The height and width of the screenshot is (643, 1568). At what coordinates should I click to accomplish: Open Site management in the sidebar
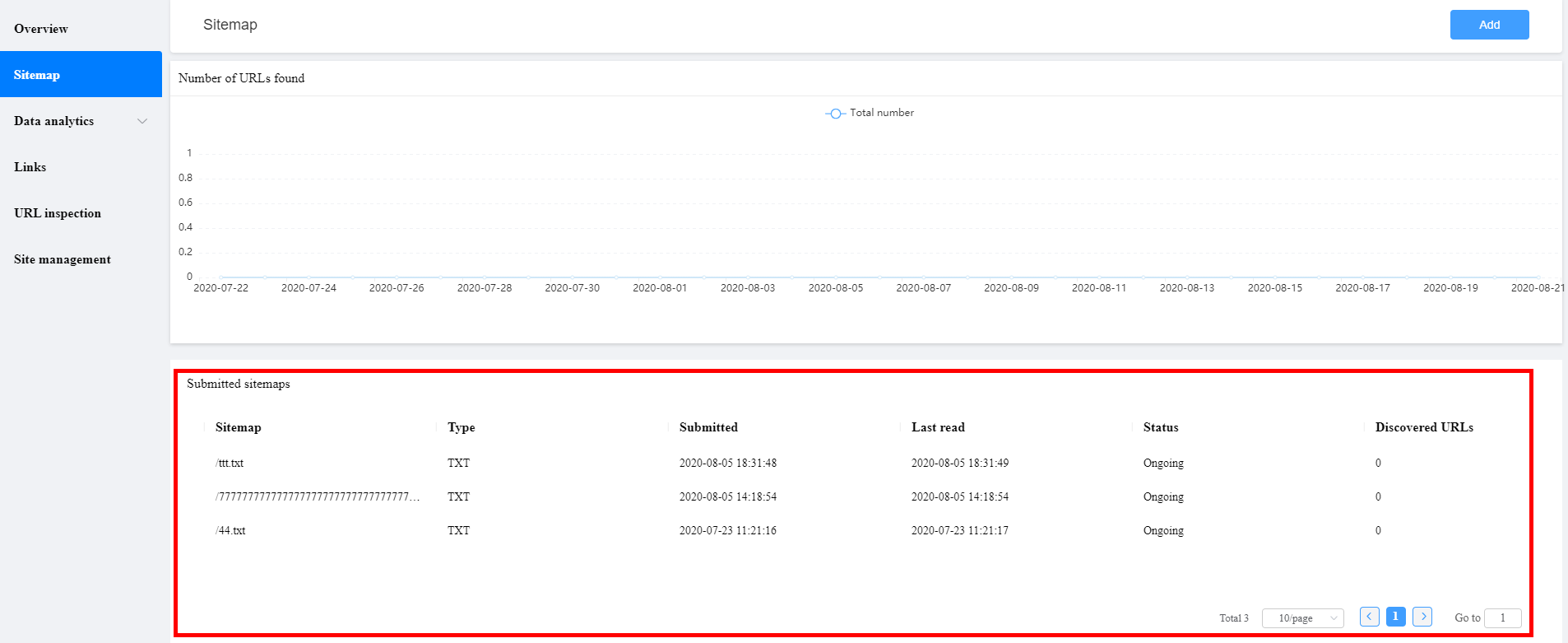[x=81, y=259]
